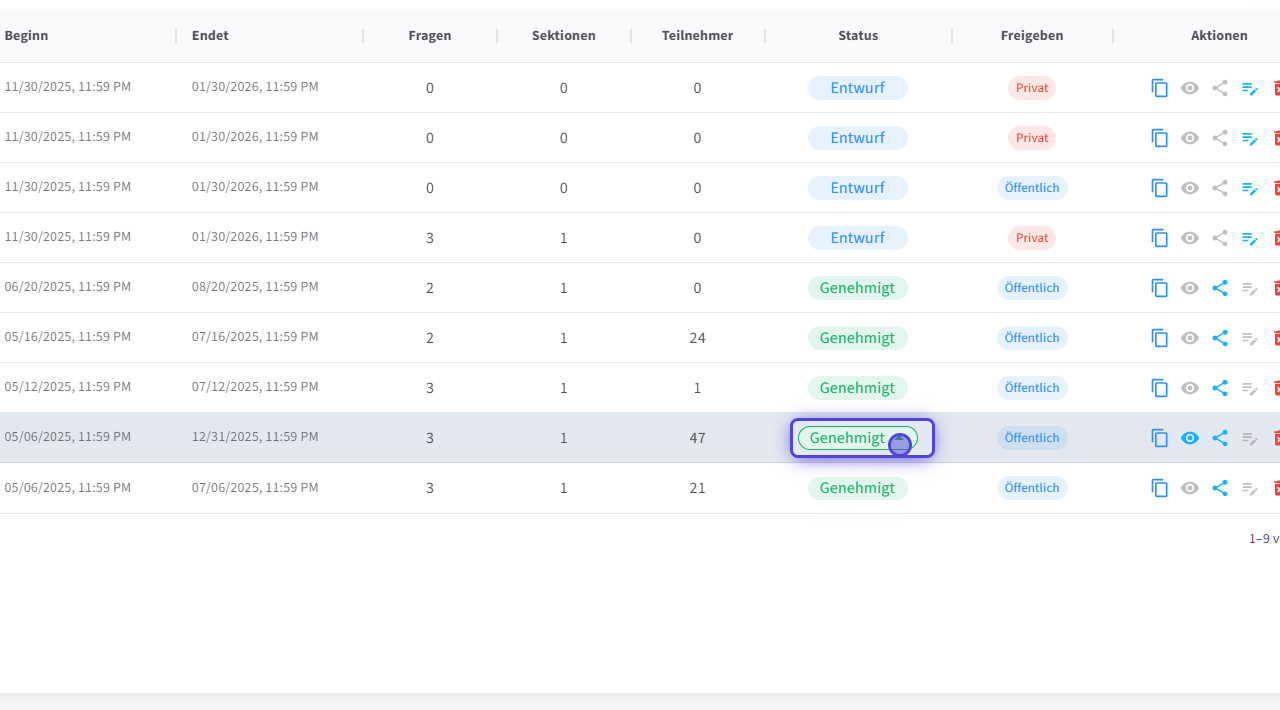The height and width of the screenshot is (710, 1280).
Task: Preview the survey with 21 participants
Action: (1190, 488)
